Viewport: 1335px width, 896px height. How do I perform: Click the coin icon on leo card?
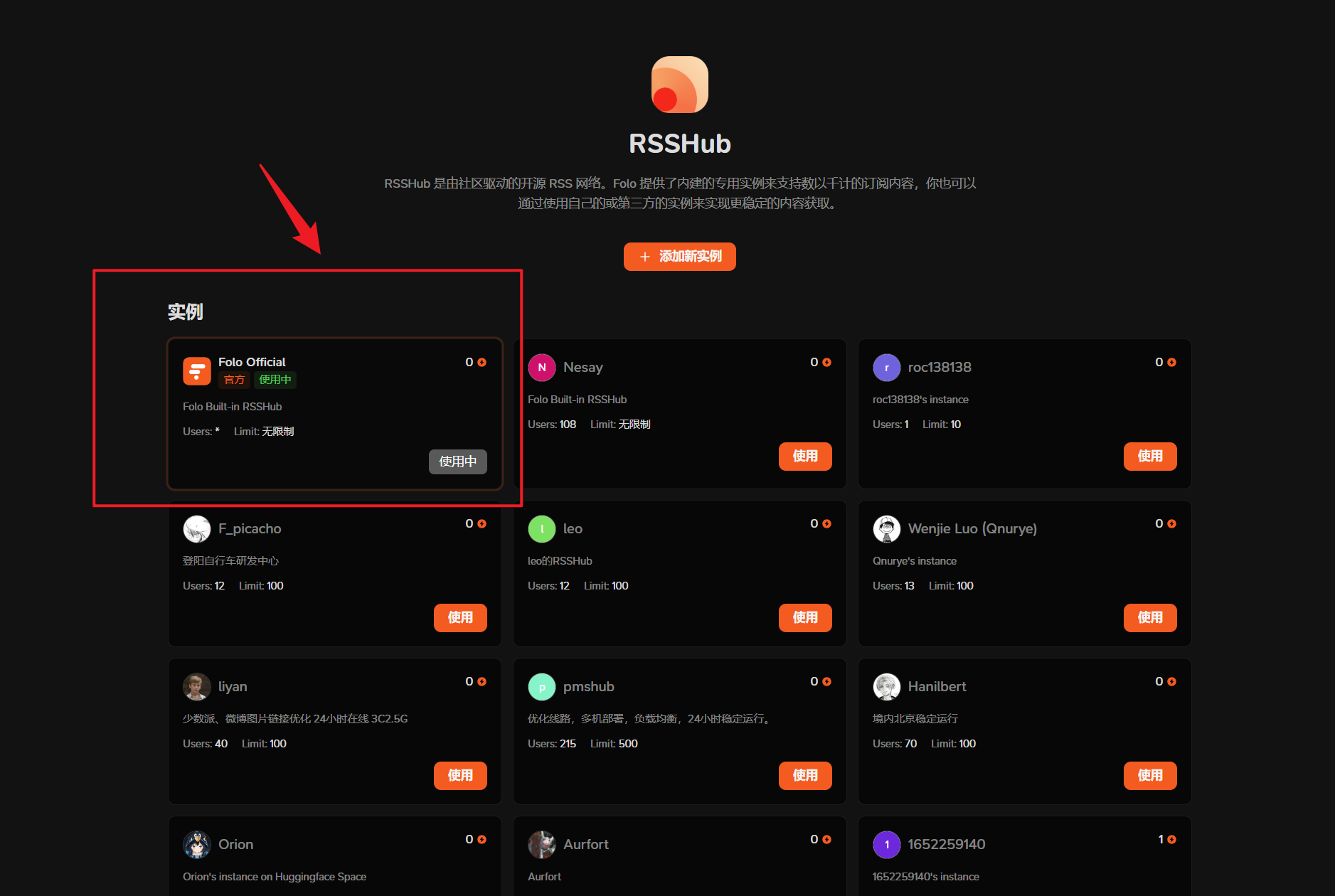[826, 524]
